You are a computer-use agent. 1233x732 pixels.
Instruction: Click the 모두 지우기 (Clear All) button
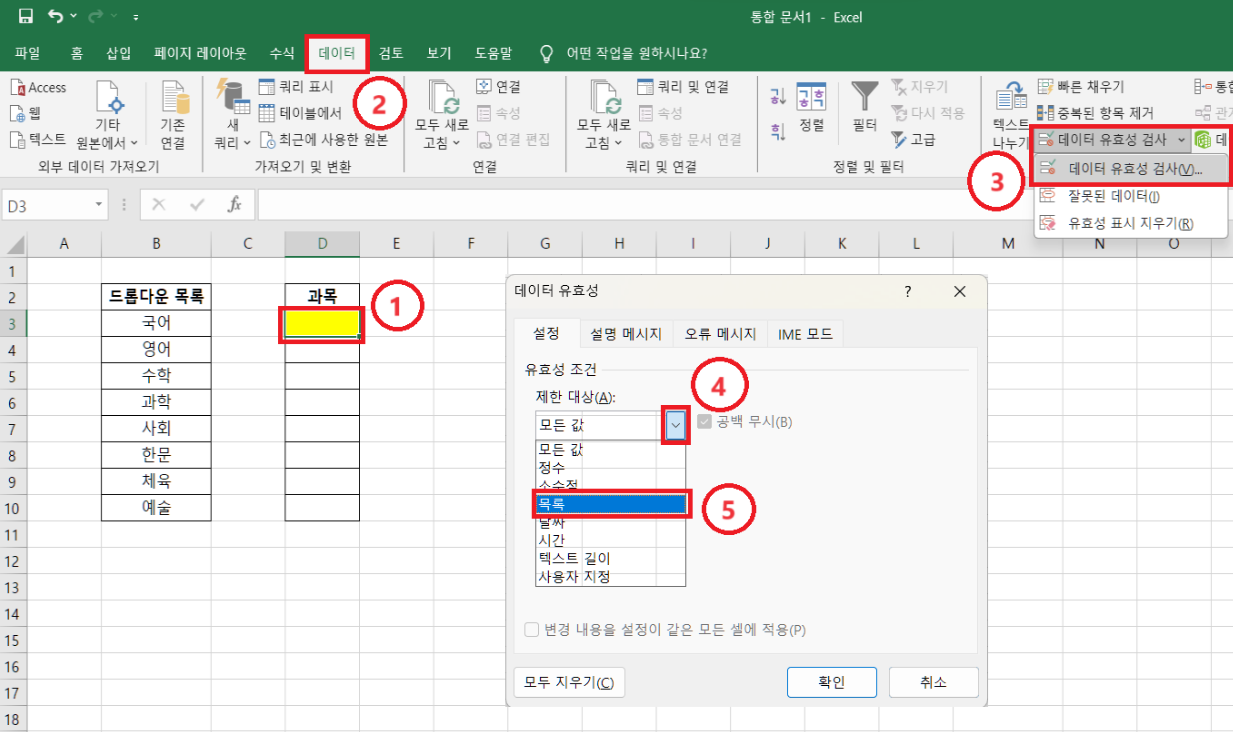(569, 682)
